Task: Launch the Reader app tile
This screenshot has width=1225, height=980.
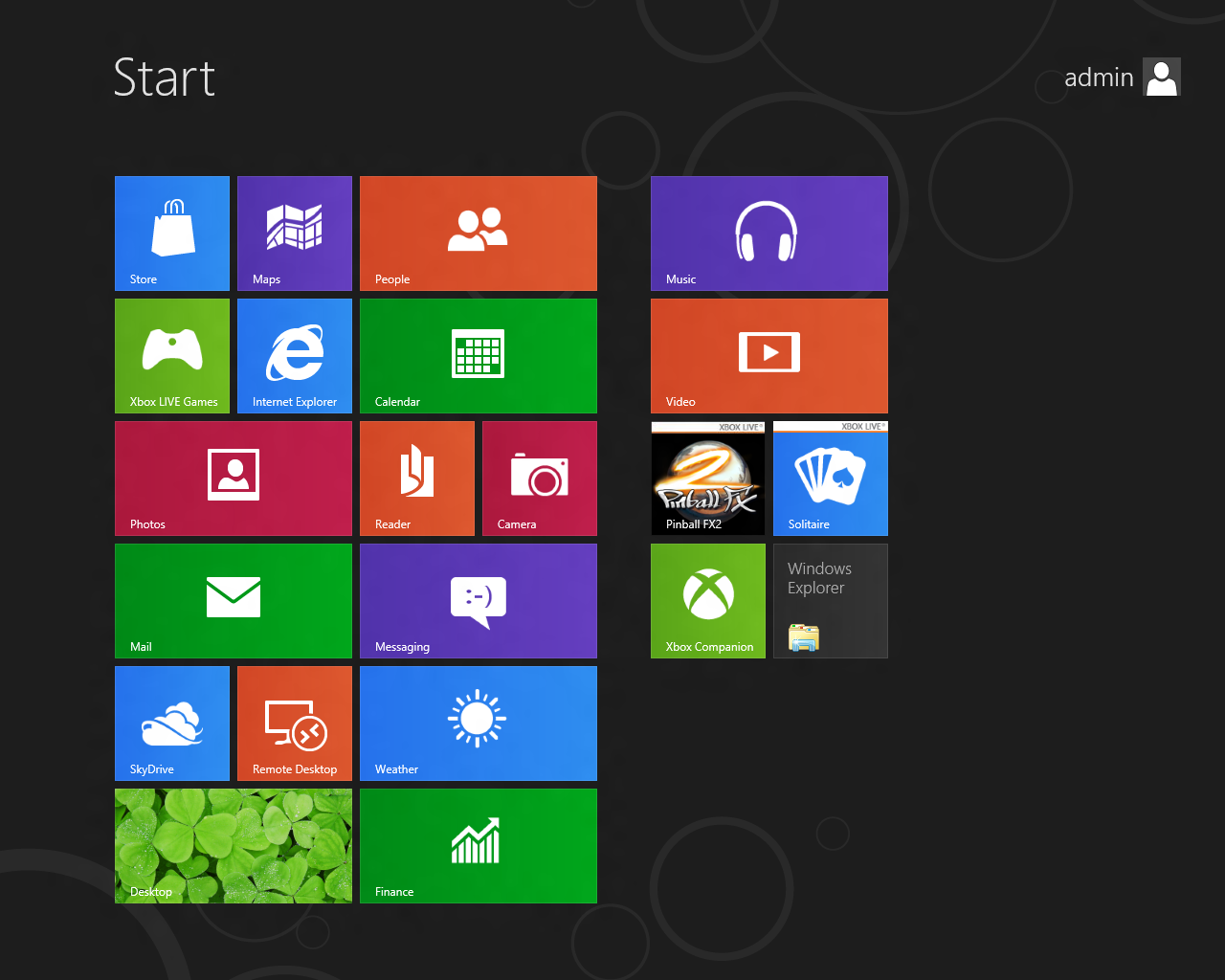Action: pyautogui.click(x=417, y=479)
